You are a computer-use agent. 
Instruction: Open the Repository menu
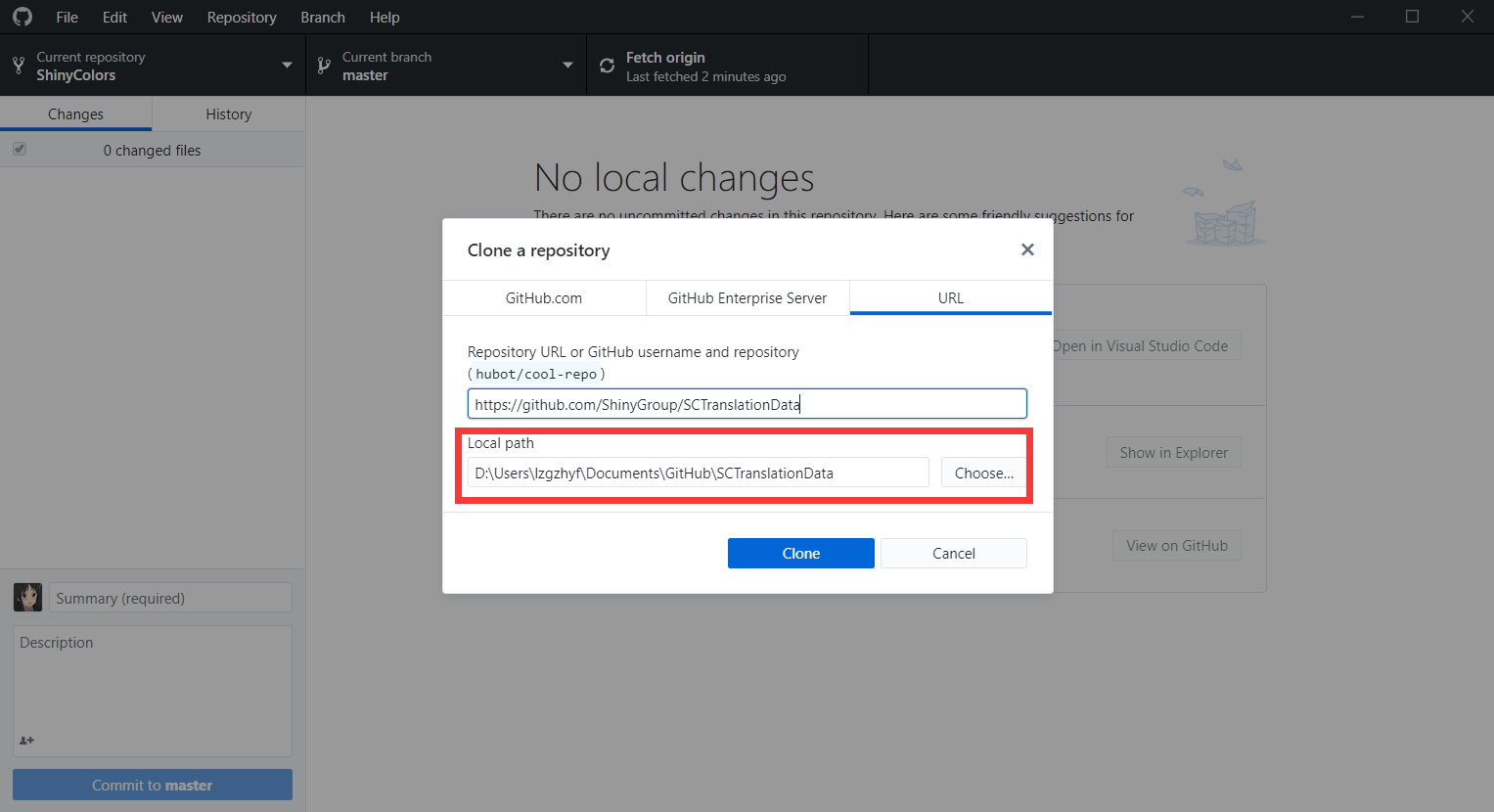[x=242, y=17]
